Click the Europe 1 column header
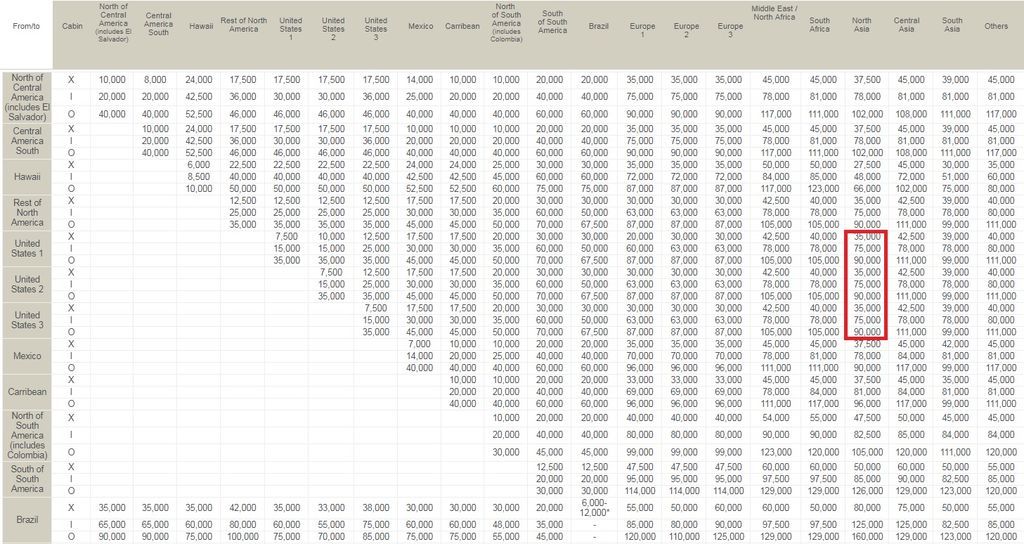The height and width of the screenshot is (544, 1024). (643, 30)
